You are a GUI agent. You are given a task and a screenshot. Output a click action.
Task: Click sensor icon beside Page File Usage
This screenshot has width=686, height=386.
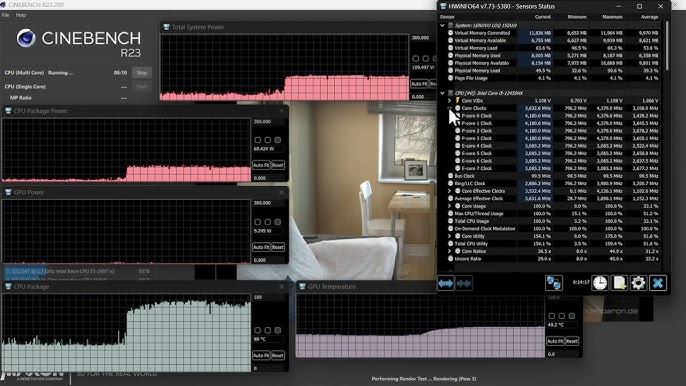(451, 78)
